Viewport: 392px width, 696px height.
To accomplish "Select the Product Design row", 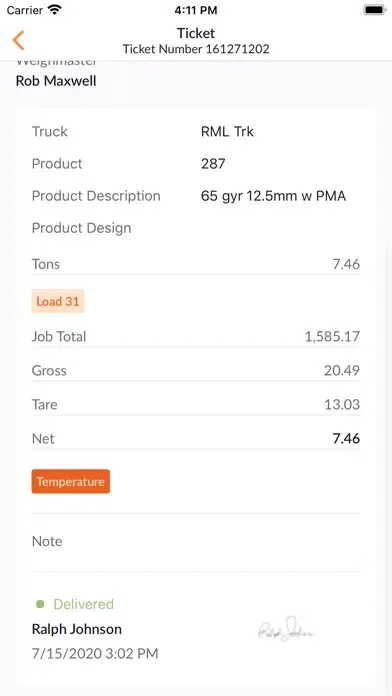I will (196, 228).
